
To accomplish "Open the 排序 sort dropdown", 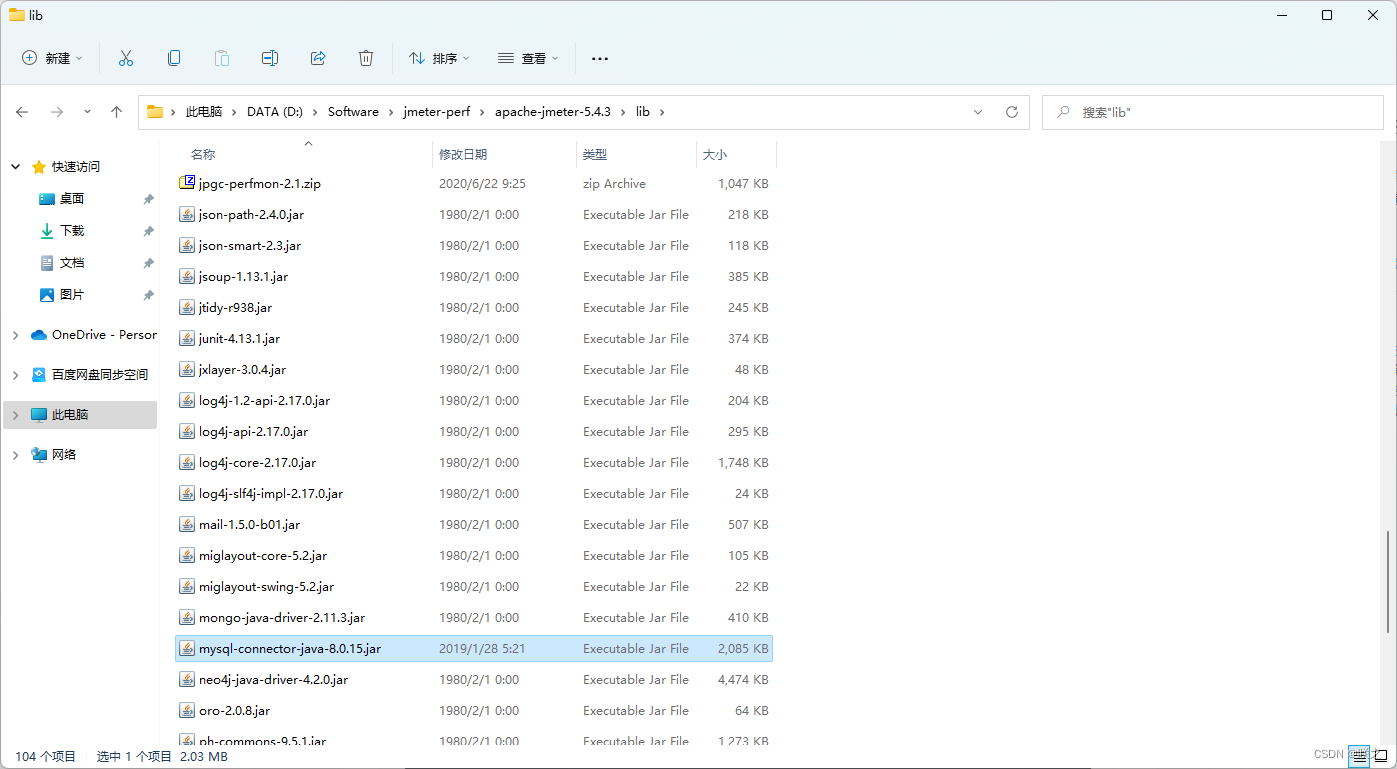I will [439, 58].
